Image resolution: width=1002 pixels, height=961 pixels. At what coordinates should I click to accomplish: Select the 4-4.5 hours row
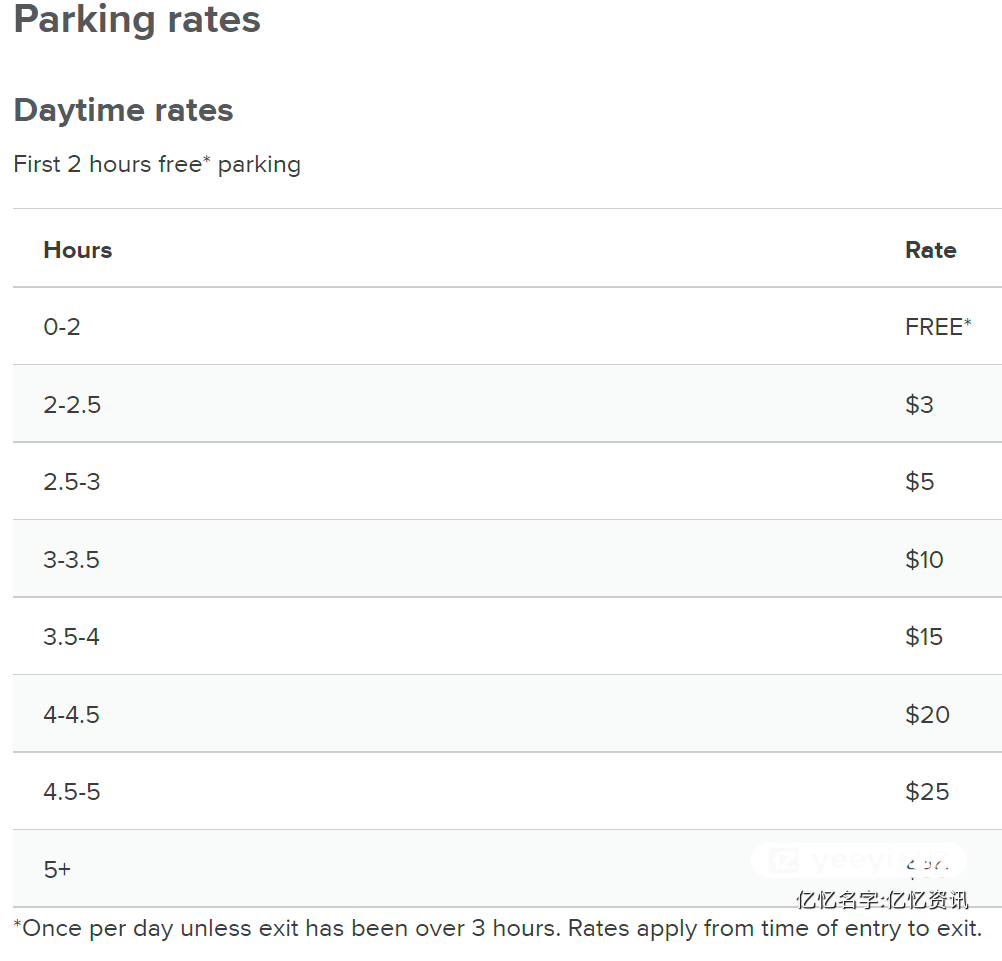(507, 714)
